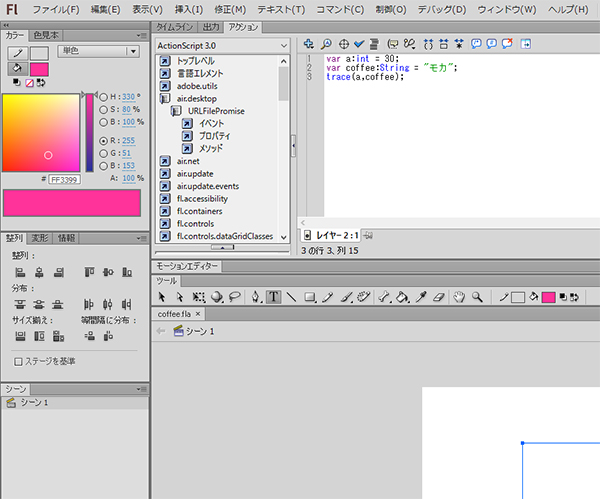
Task: Close the coffee.fla document tab
Action: point(198,314)
